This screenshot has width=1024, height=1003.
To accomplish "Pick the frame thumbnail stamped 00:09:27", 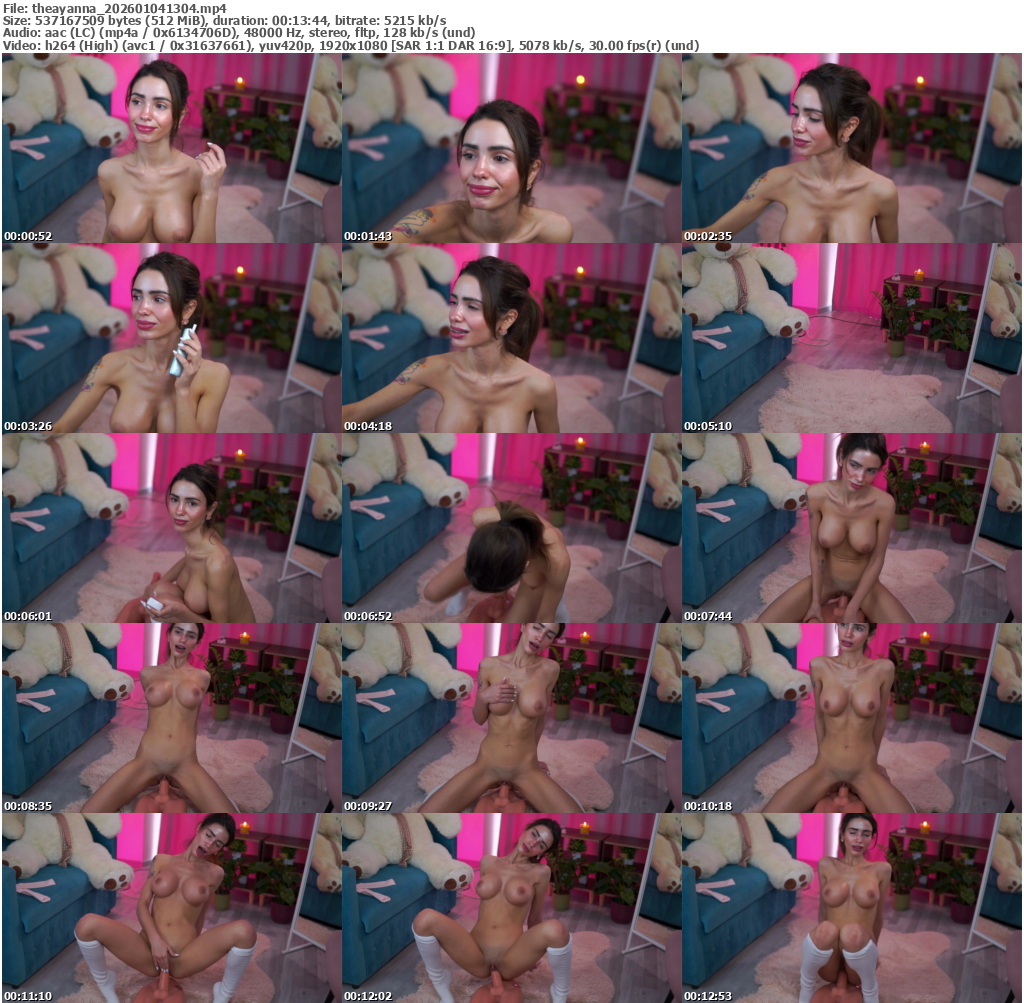I will (511, 718).
